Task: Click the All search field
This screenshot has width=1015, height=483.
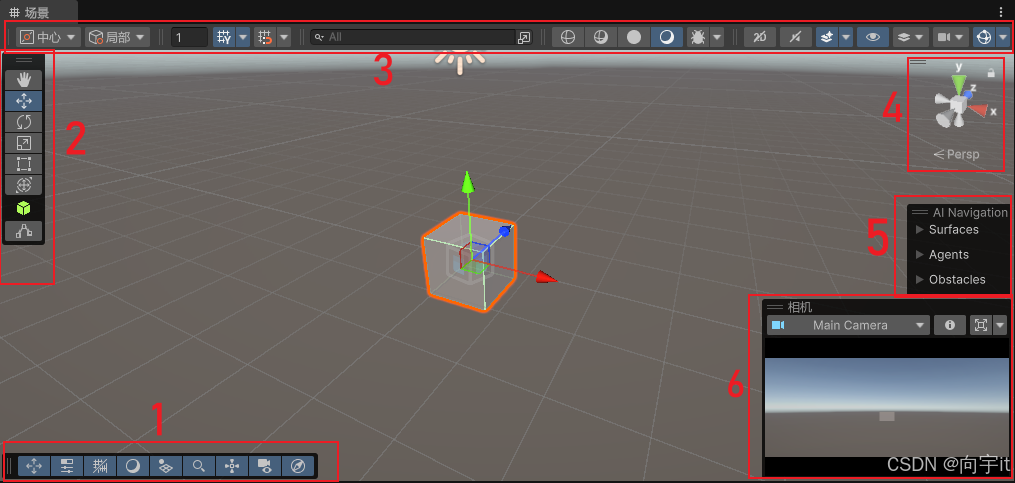Action: (412, 37)
